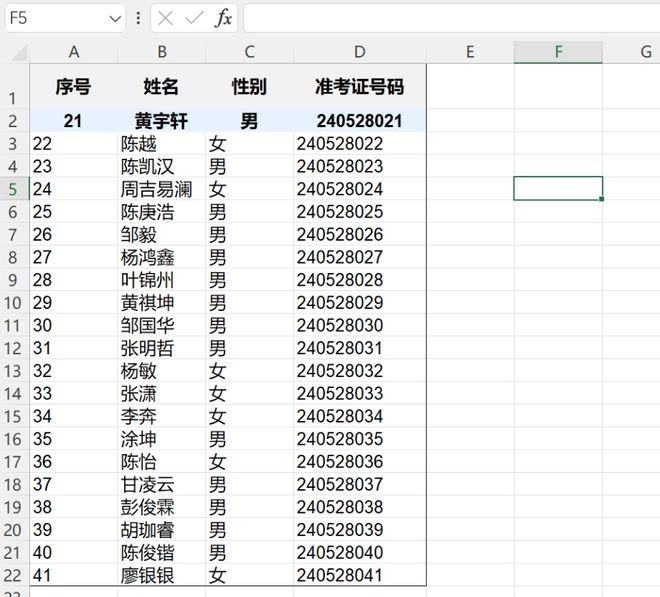Select row 5 header
Image resolution: width=660 pixels, height=597 pixels.
(x=15, y=189)
